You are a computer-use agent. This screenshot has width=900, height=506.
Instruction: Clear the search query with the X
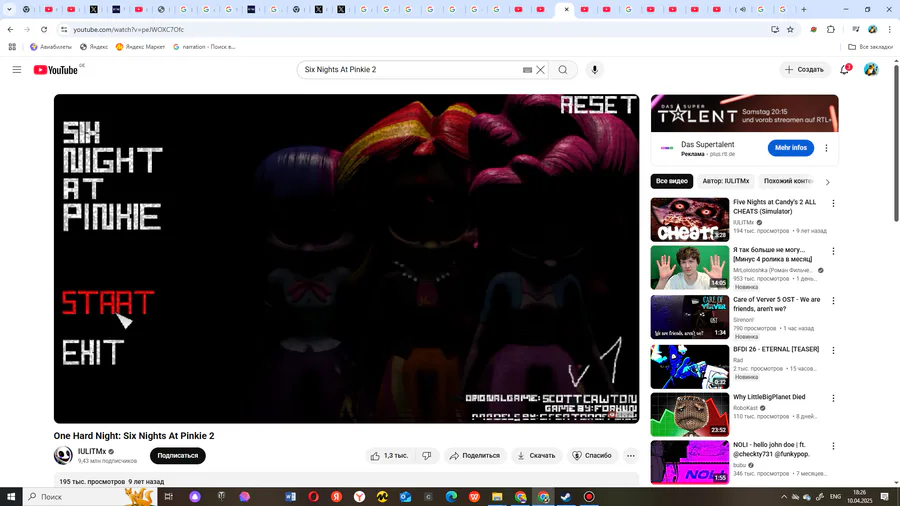tap(540, 70)
